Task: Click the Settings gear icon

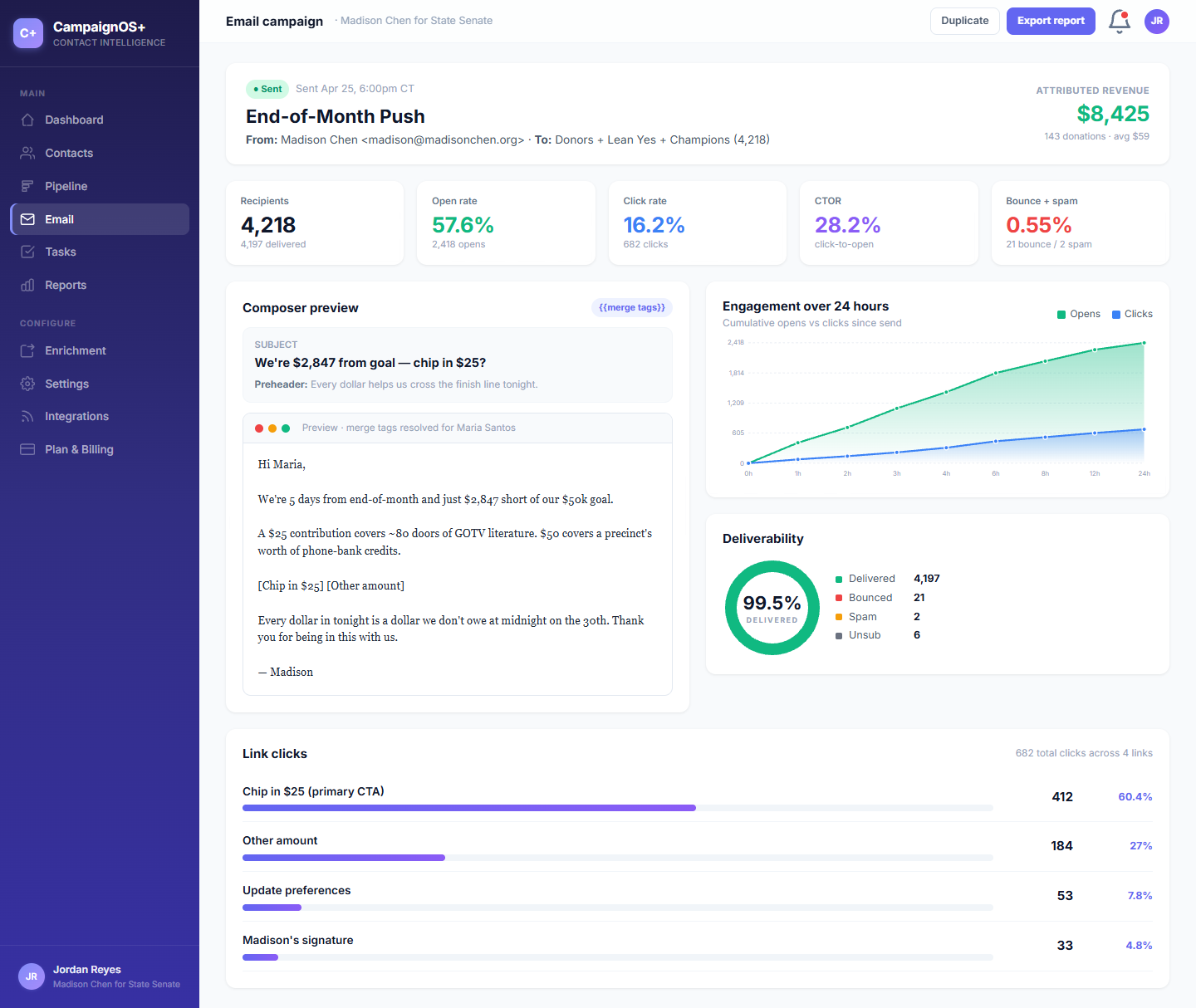Action: (x=27, y=384)
